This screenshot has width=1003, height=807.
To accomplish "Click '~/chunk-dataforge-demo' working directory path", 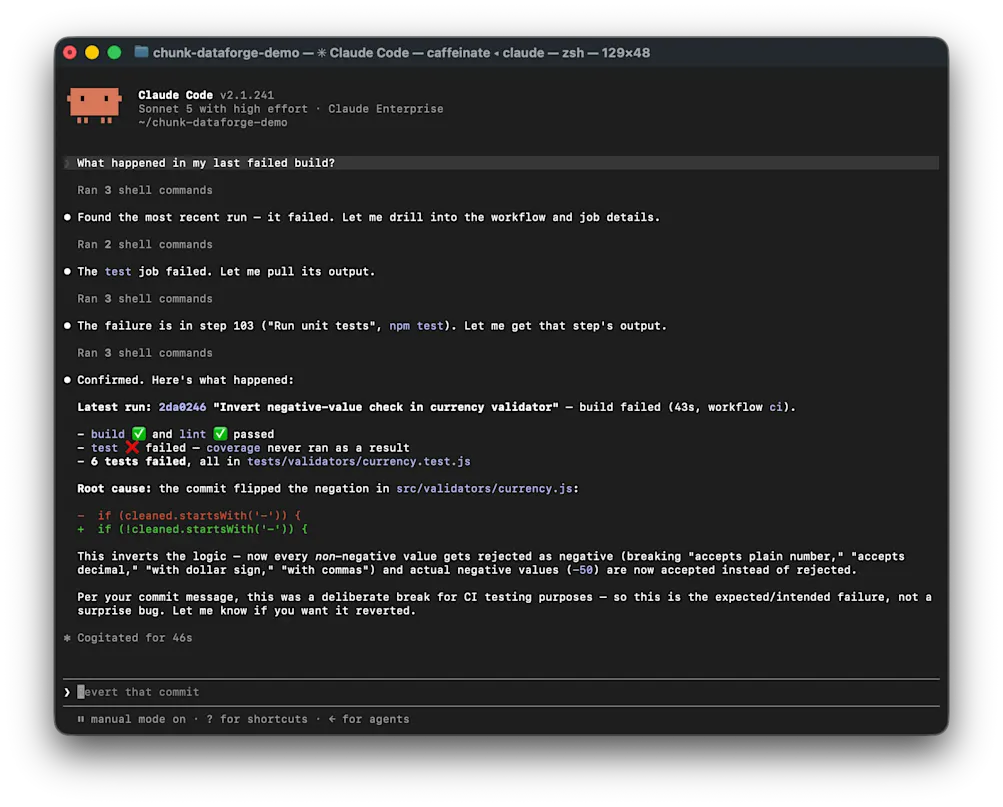I will [x=213, y=122].
